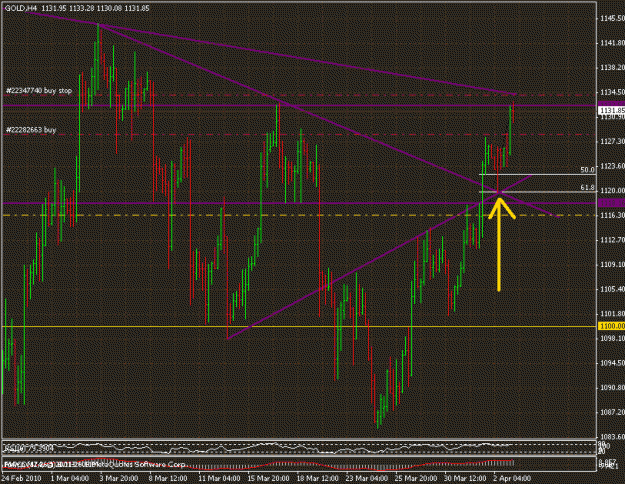
Task: Click the 1094.50 price axis label
Action: pyautogui.click(x=612, y=363)
